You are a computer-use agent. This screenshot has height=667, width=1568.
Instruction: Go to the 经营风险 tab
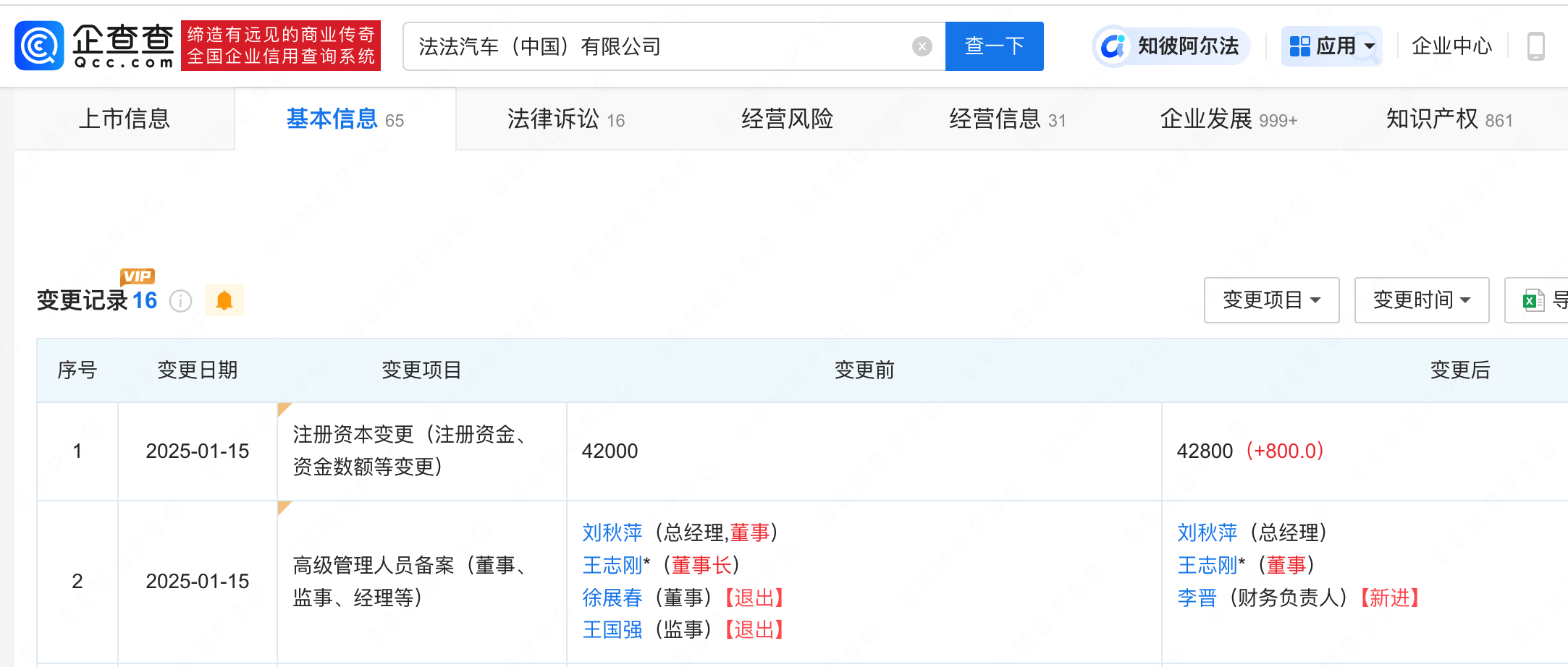point(787,119)
